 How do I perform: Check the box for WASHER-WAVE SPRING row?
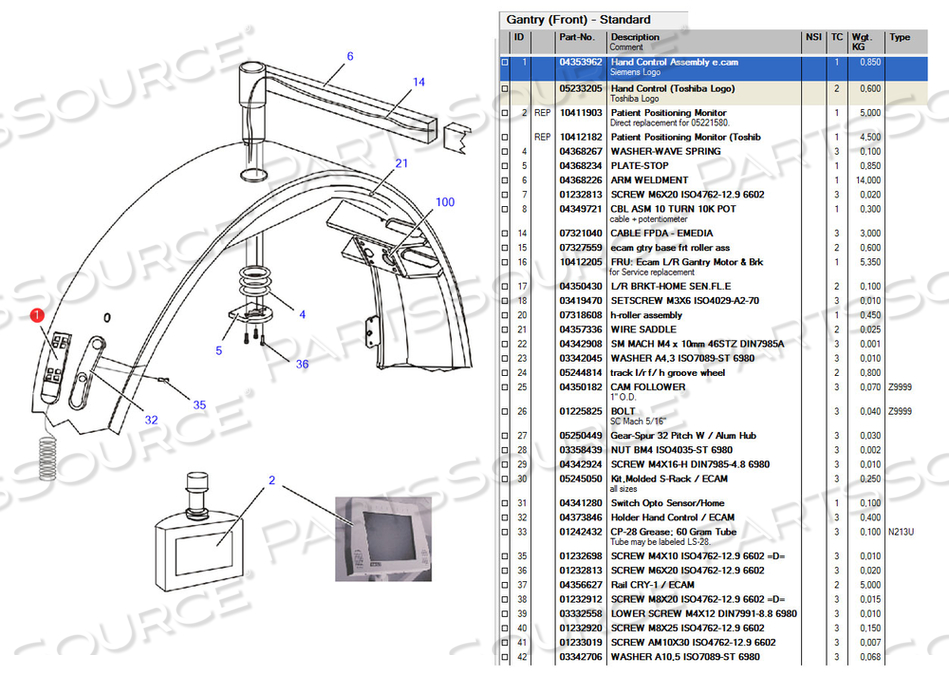click(505, 152)
